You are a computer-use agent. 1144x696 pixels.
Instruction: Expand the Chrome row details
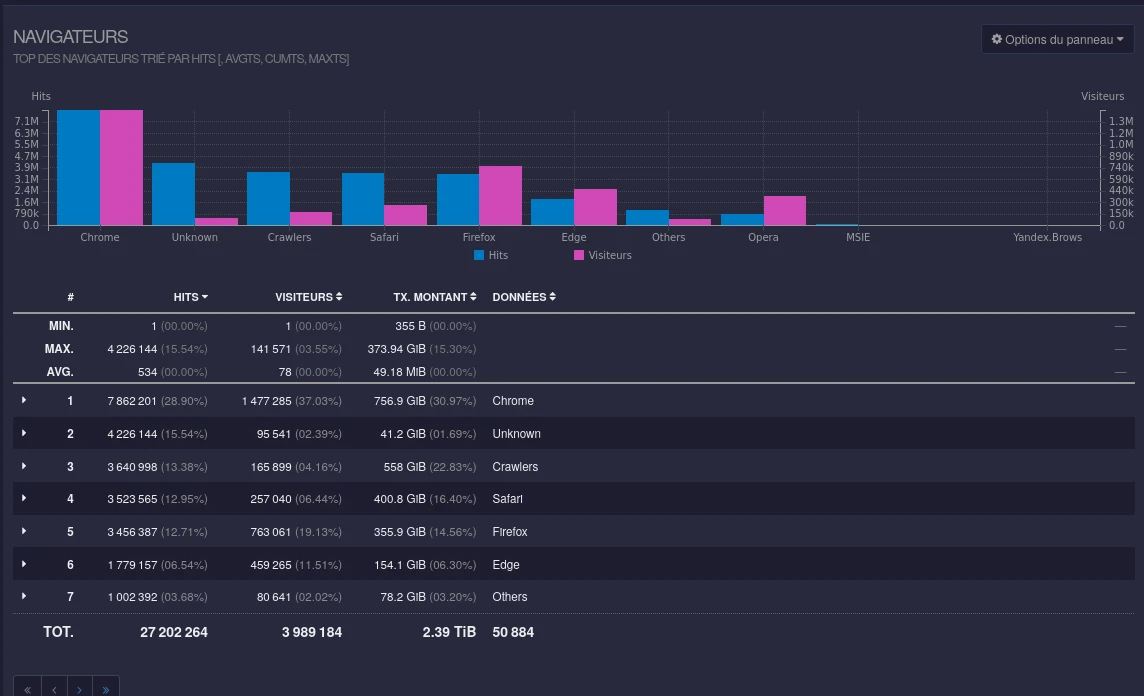pyautogui.click(x=24, y=401)
